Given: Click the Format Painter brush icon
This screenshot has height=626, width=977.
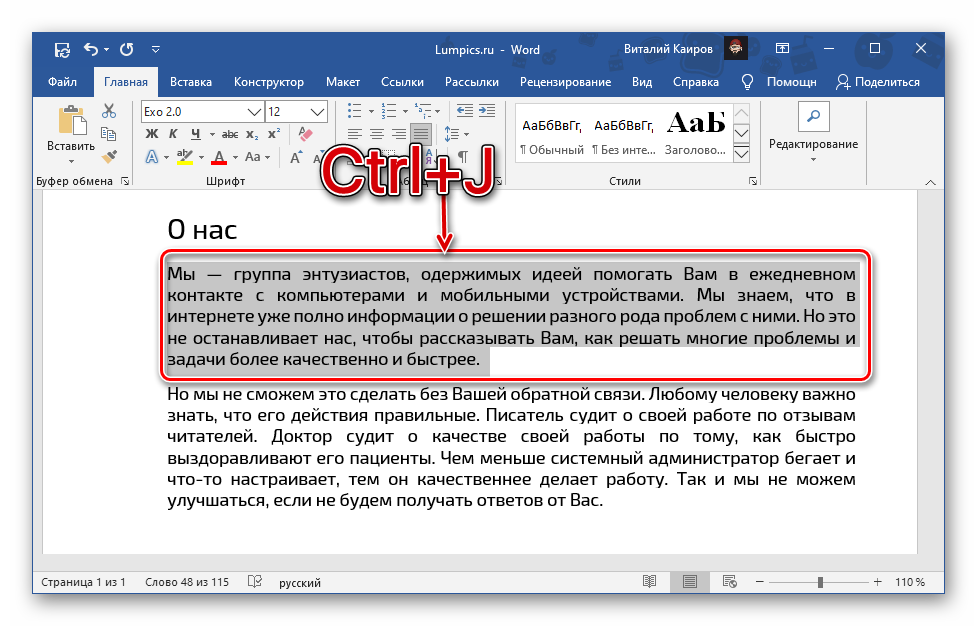Looking at the screenshot, I should (110, 156).
